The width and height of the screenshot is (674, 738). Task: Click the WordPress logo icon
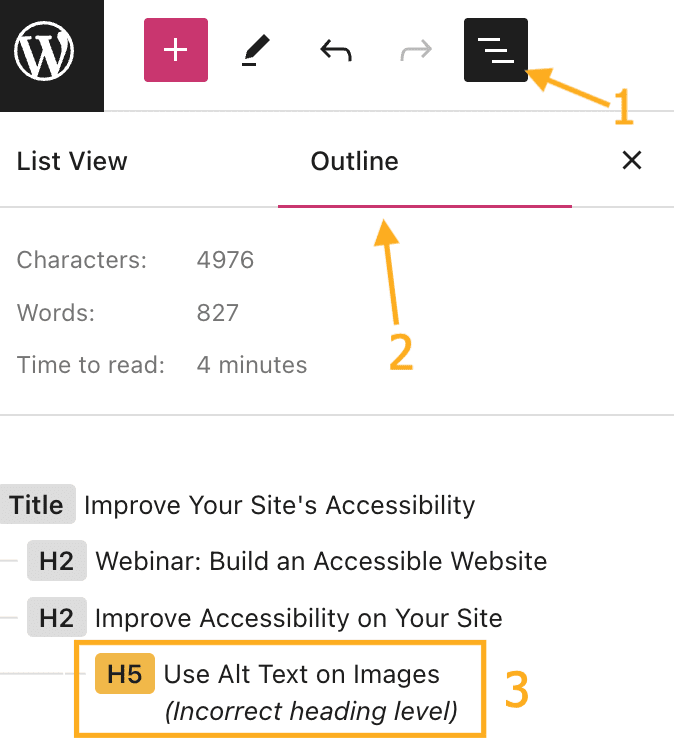[x=44, y=50]
